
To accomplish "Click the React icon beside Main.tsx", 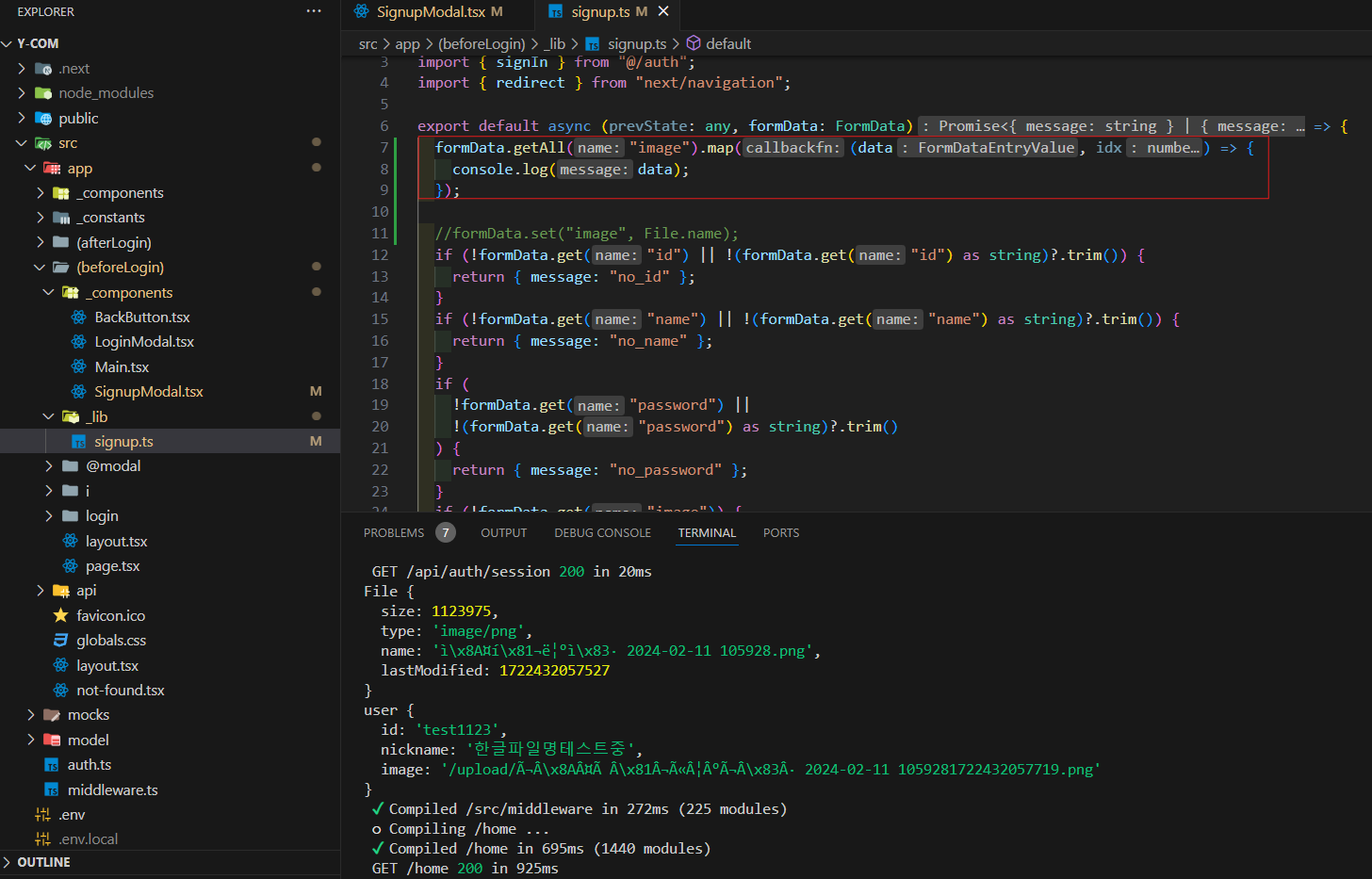I will click(x=79, y=366).
